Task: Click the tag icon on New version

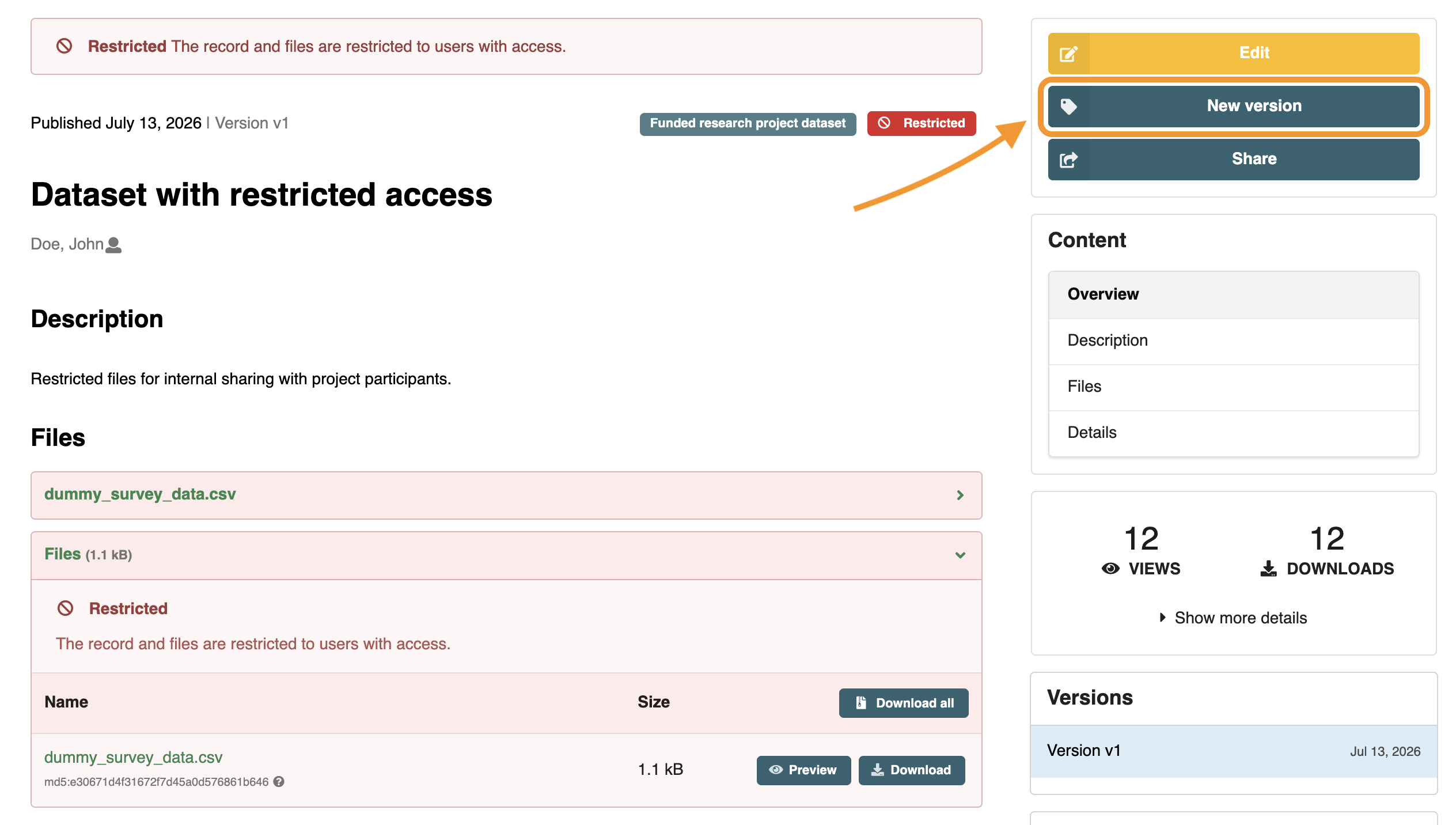Action: point(1068,106)
